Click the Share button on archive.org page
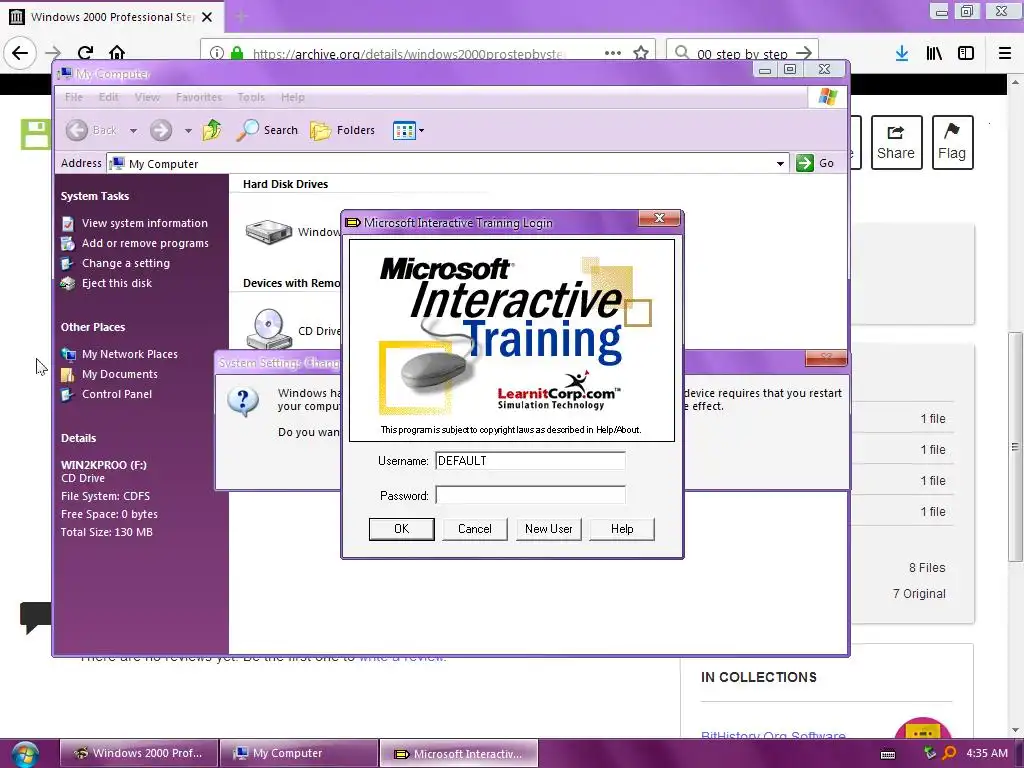 click(x=896, y=142)
